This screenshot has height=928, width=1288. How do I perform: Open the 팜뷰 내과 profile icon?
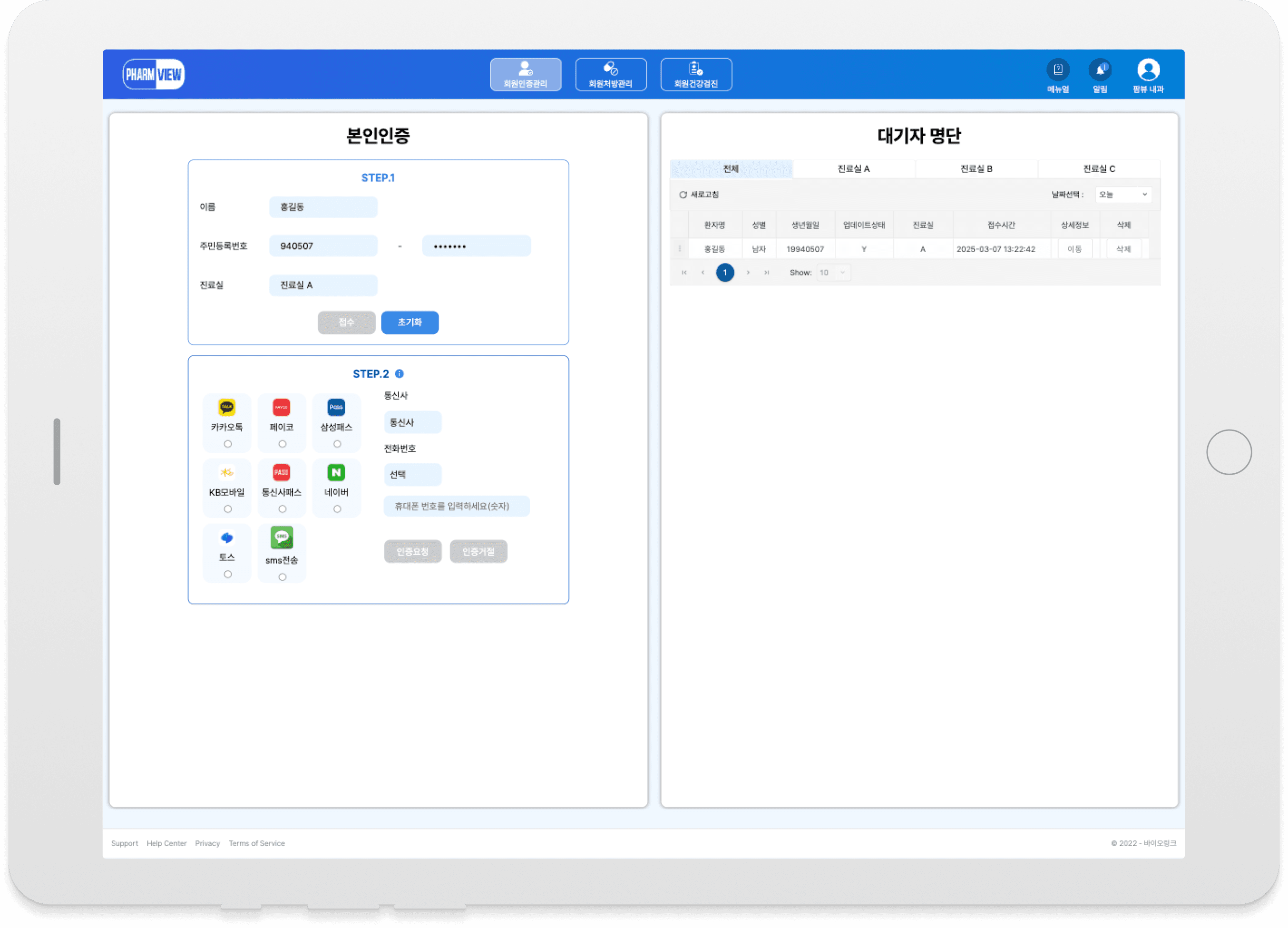1148,70
